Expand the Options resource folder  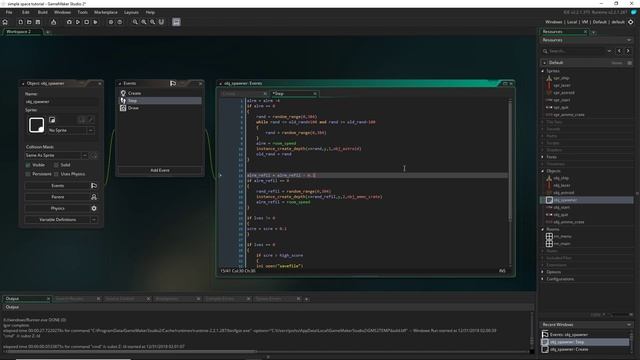click(x=543, y=272)
